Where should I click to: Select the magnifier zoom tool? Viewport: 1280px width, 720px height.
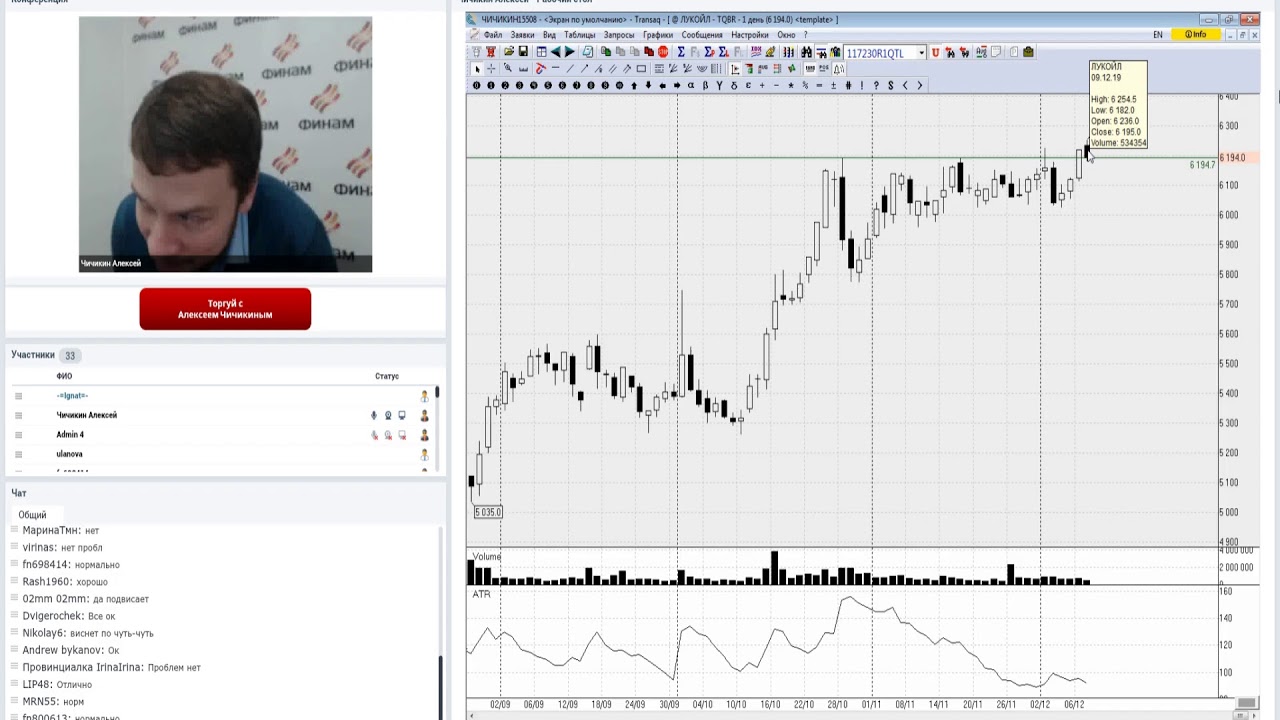tap(508, 69)
